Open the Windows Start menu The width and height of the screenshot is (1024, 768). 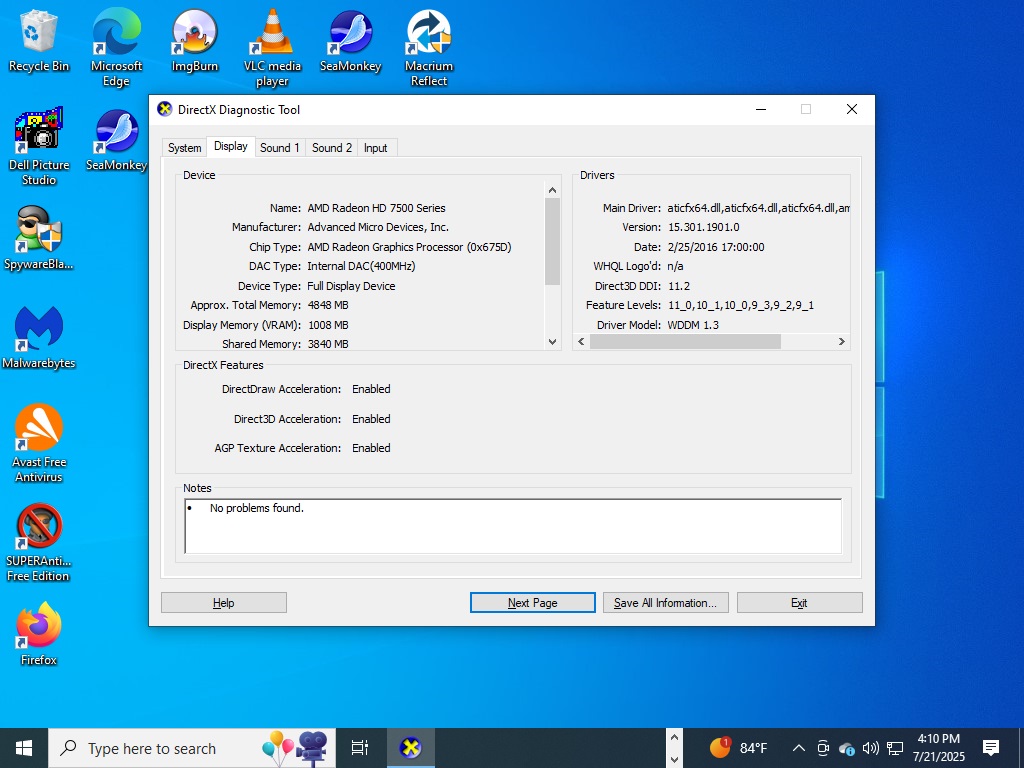click(24, 748)
